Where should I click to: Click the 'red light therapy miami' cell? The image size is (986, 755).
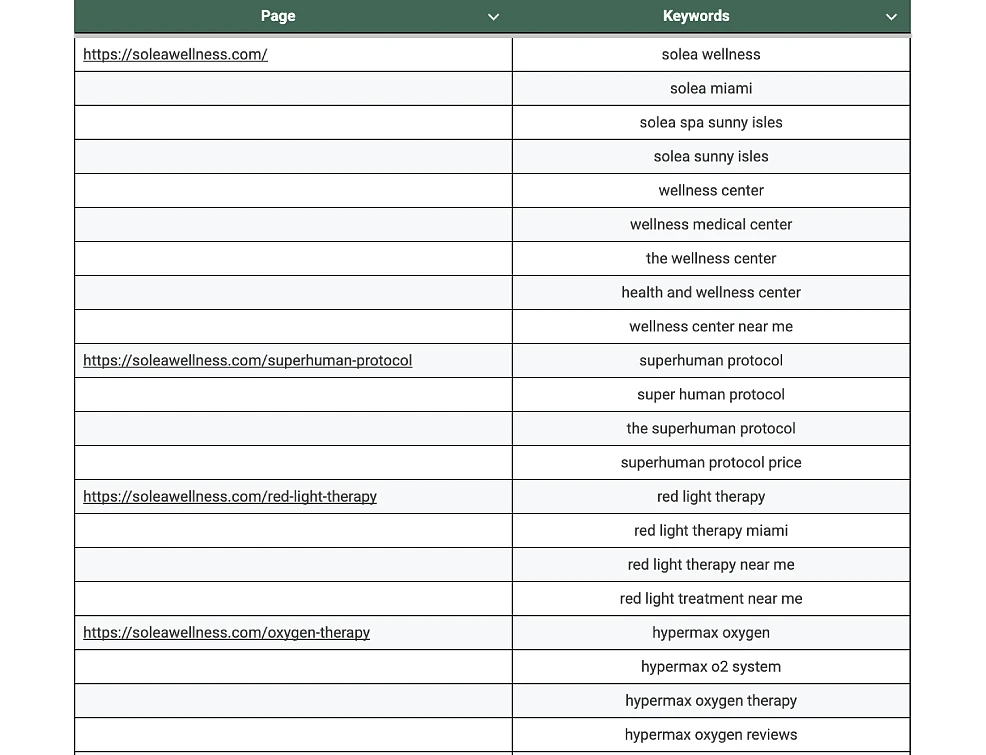[711, 531]
